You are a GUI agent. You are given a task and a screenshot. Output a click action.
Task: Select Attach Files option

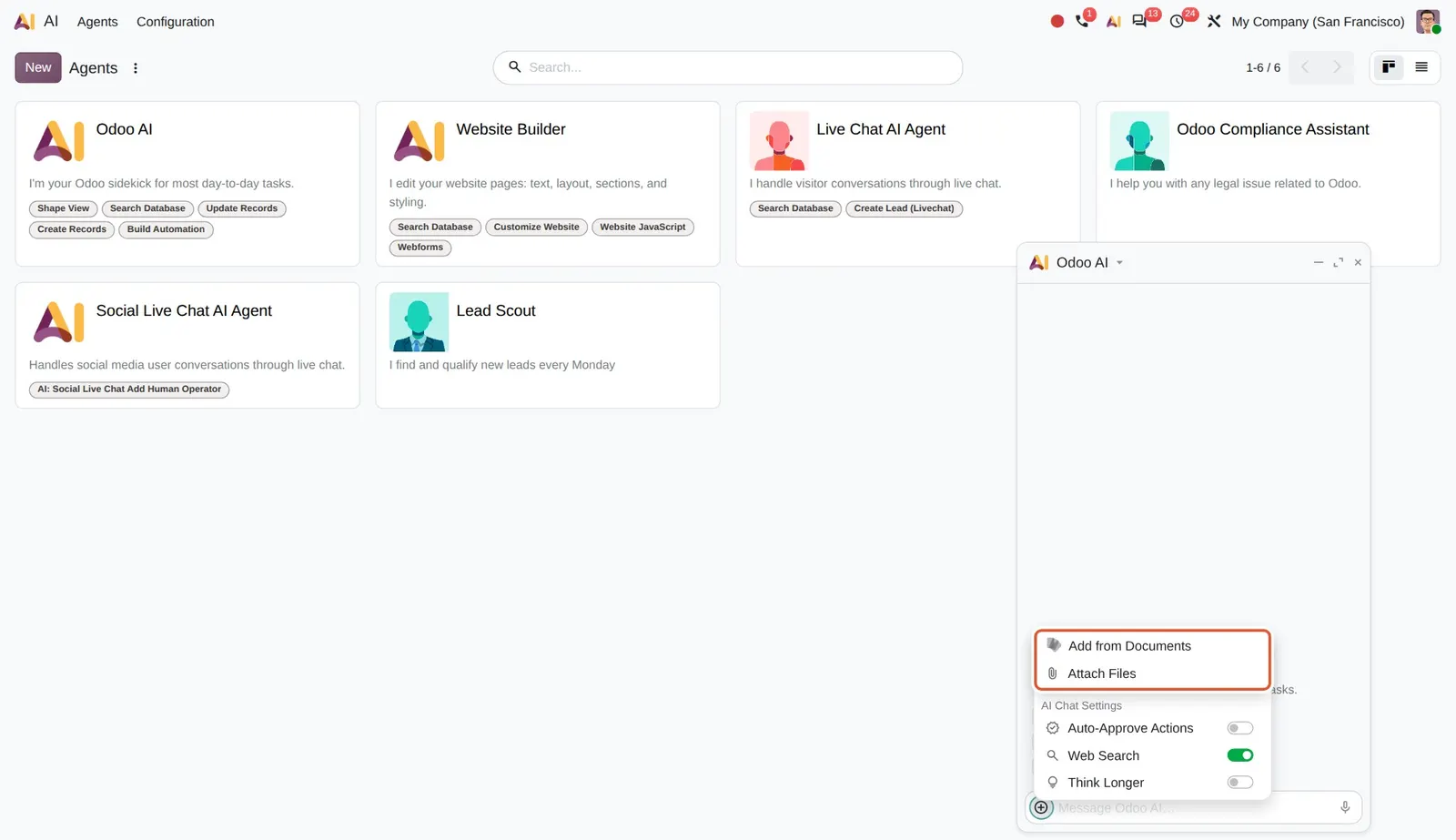pyautogui.click(x=1152, y=673)
